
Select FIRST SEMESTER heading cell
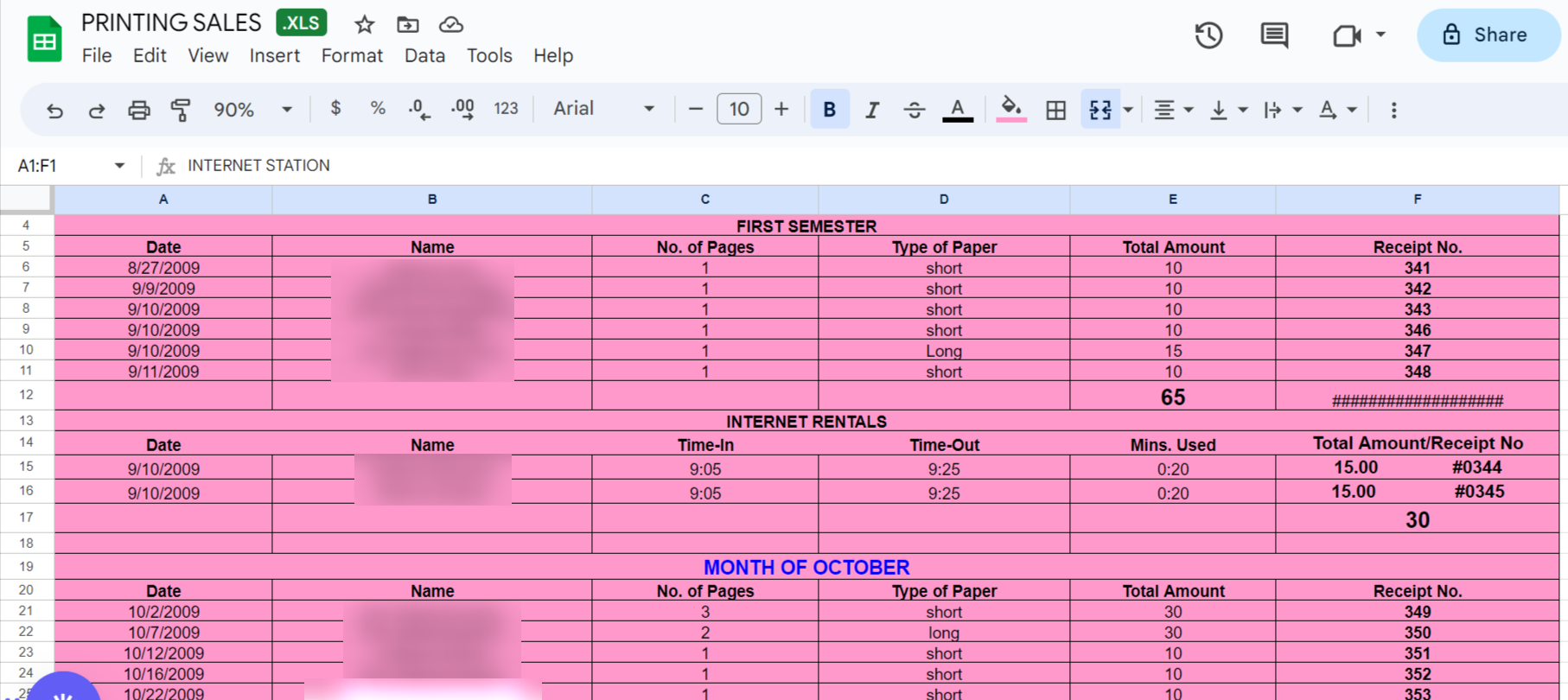[x=806, y=226]
